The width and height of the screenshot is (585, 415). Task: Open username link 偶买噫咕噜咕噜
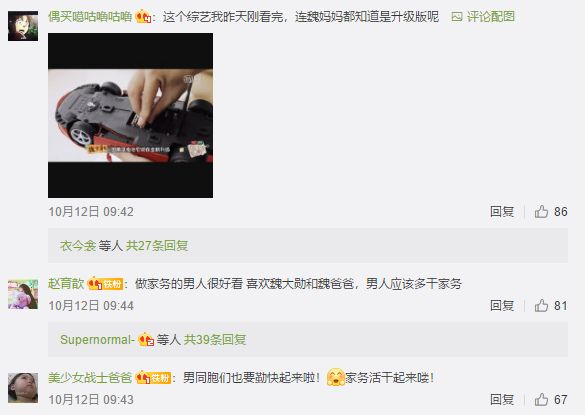(90, 16)
